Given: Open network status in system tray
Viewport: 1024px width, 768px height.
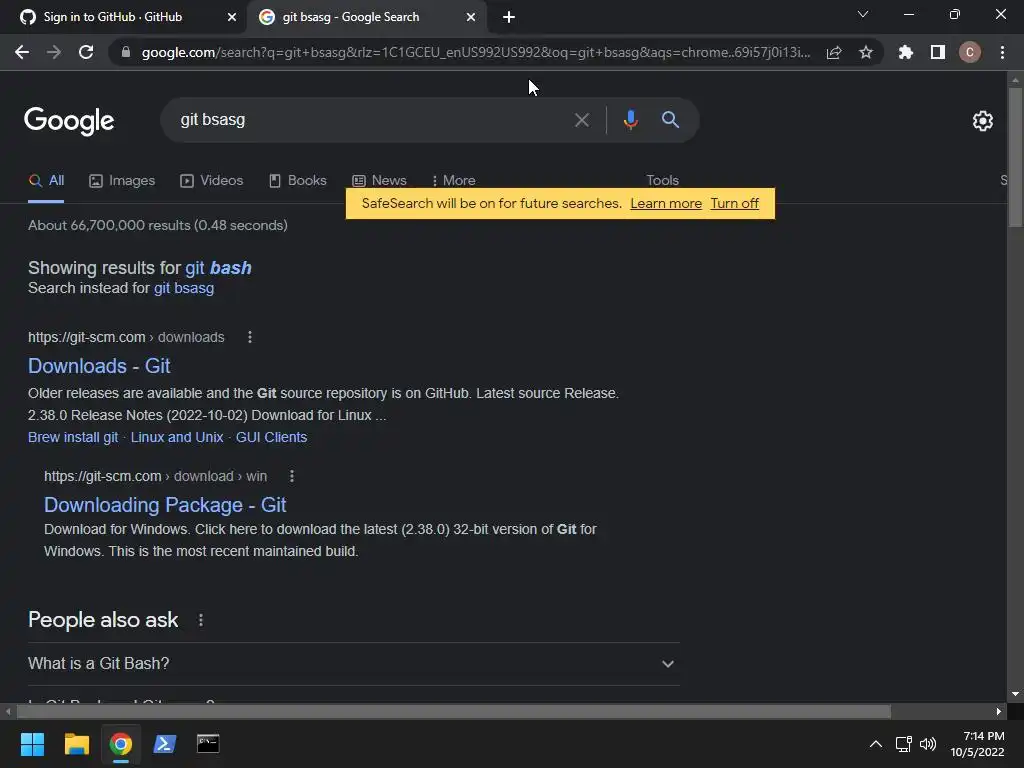Looking at the screenshot, I should (904, 744).
